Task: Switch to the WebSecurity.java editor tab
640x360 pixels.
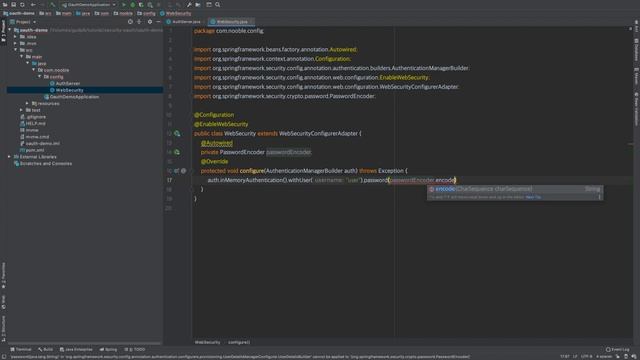Action: click(x=231, y=22)
